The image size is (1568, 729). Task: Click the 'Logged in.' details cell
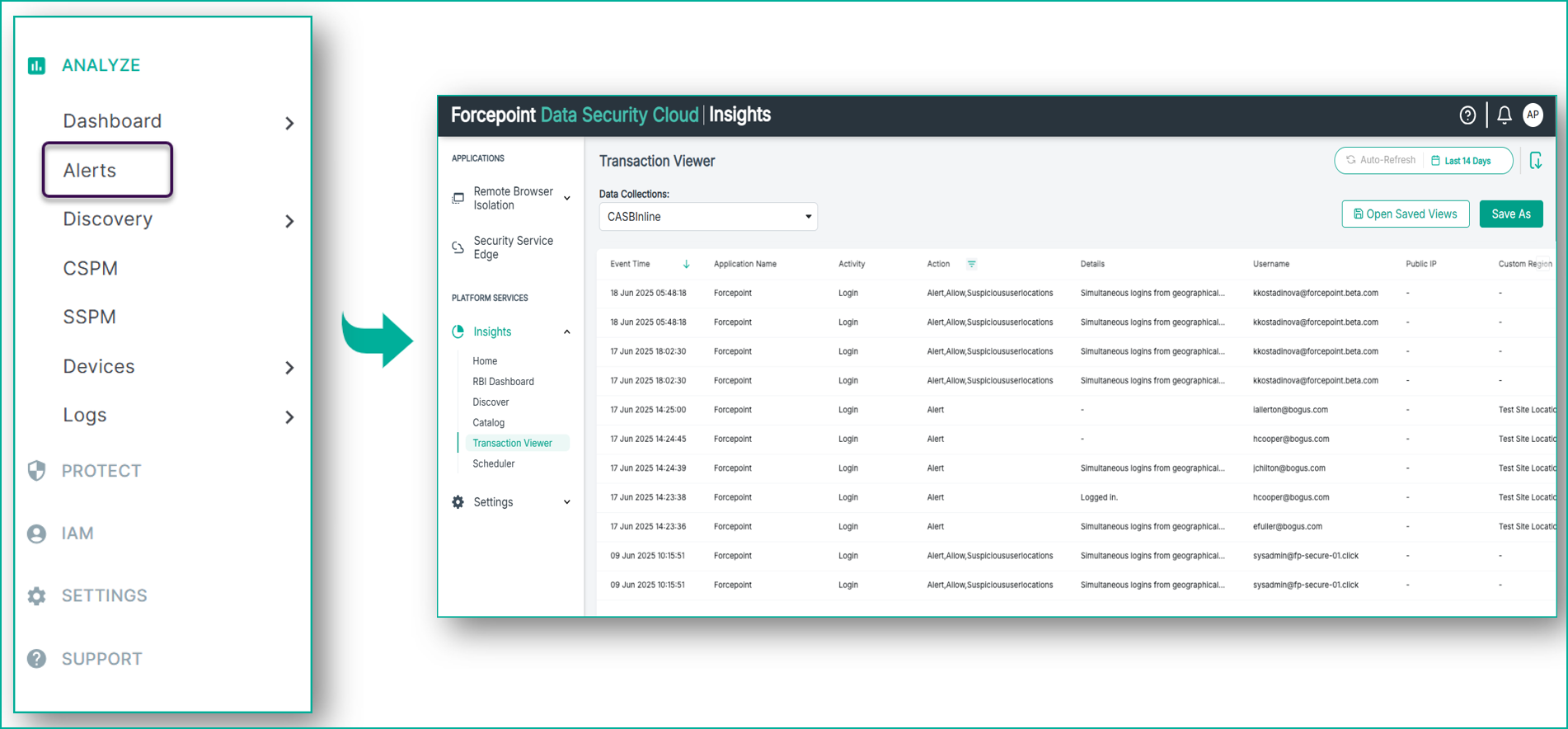(1099, 497)
